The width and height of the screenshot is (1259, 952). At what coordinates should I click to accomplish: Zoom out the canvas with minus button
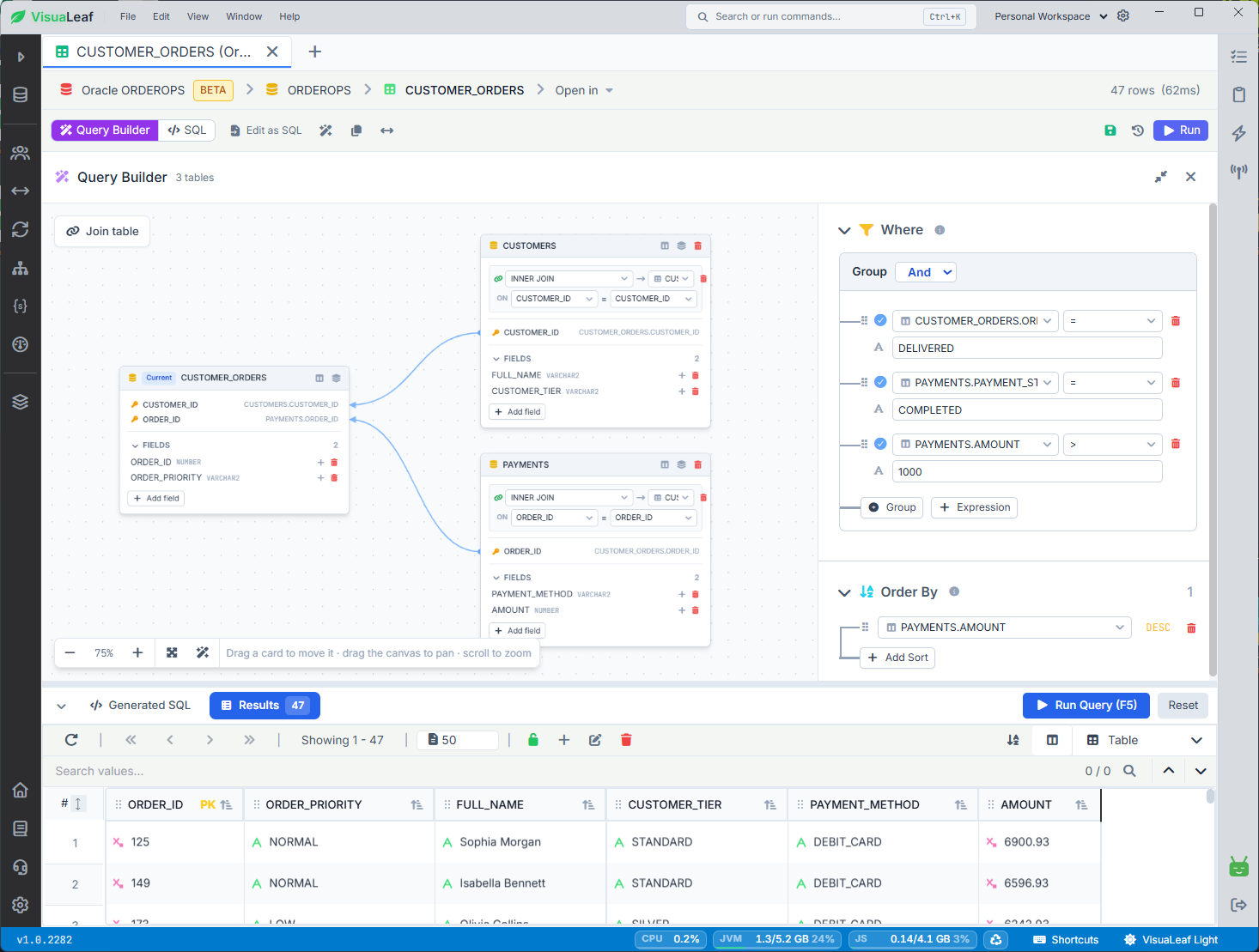pyautogui.click(x=70, y=652)
